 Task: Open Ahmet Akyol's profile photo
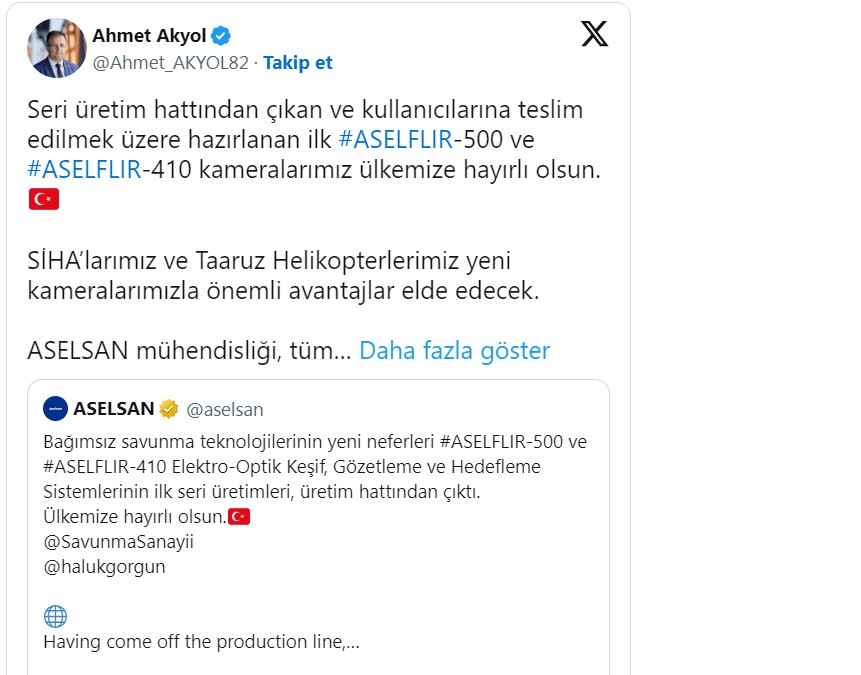point(58,48)
